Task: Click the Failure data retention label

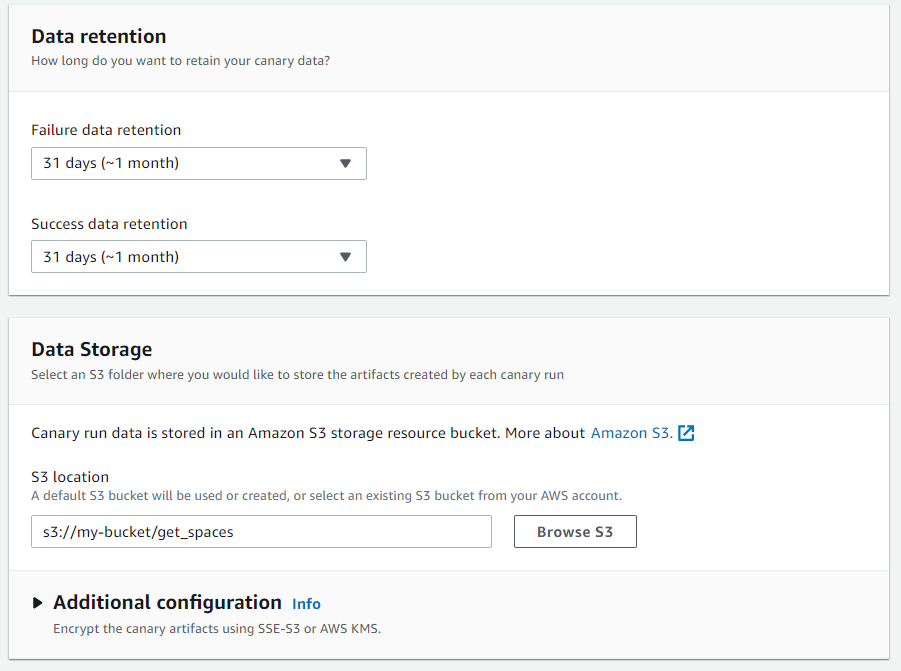Action: 106,130
